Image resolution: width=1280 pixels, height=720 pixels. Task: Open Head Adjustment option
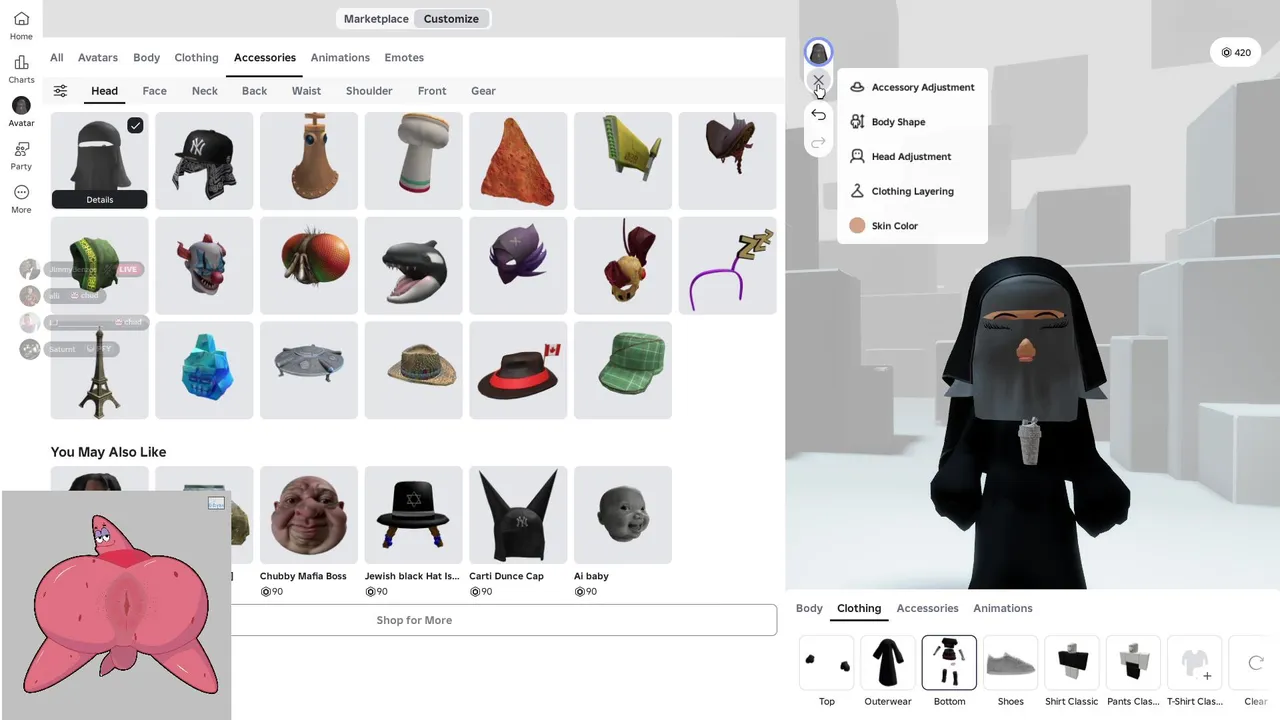click(901, 157)
